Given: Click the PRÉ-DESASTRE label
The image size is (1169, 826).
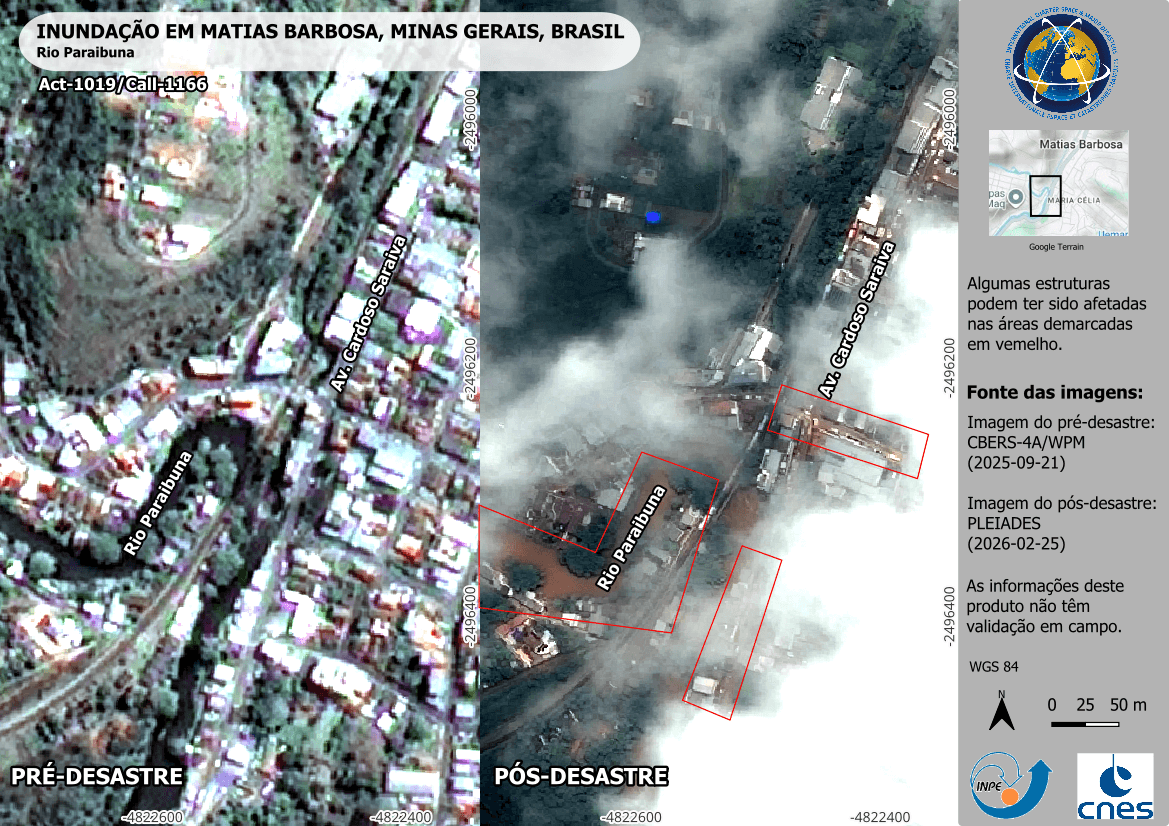Looking at the screenshot, I should click(x=96, y=777).
